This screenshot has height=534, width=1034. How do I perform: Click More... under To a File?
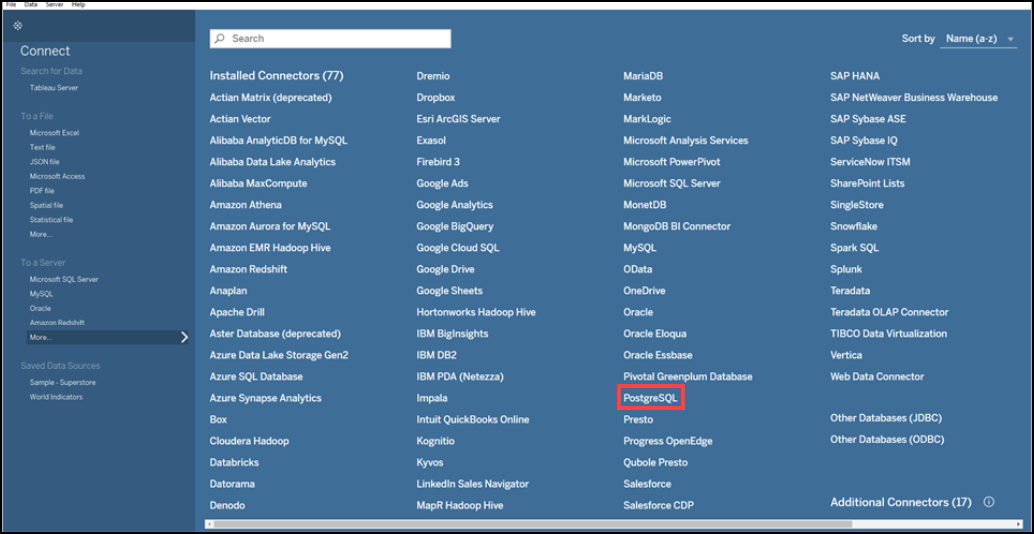click(41, 235)
